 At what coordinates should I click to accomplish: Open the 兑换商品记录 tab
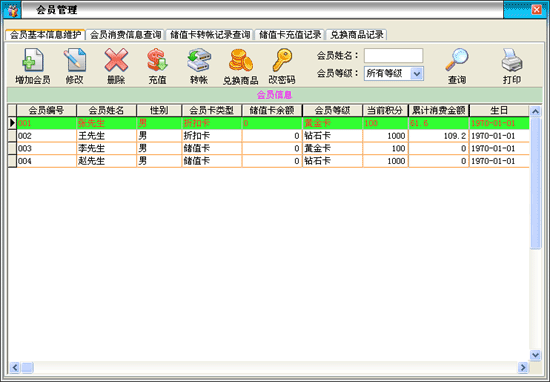pos(356,35)
